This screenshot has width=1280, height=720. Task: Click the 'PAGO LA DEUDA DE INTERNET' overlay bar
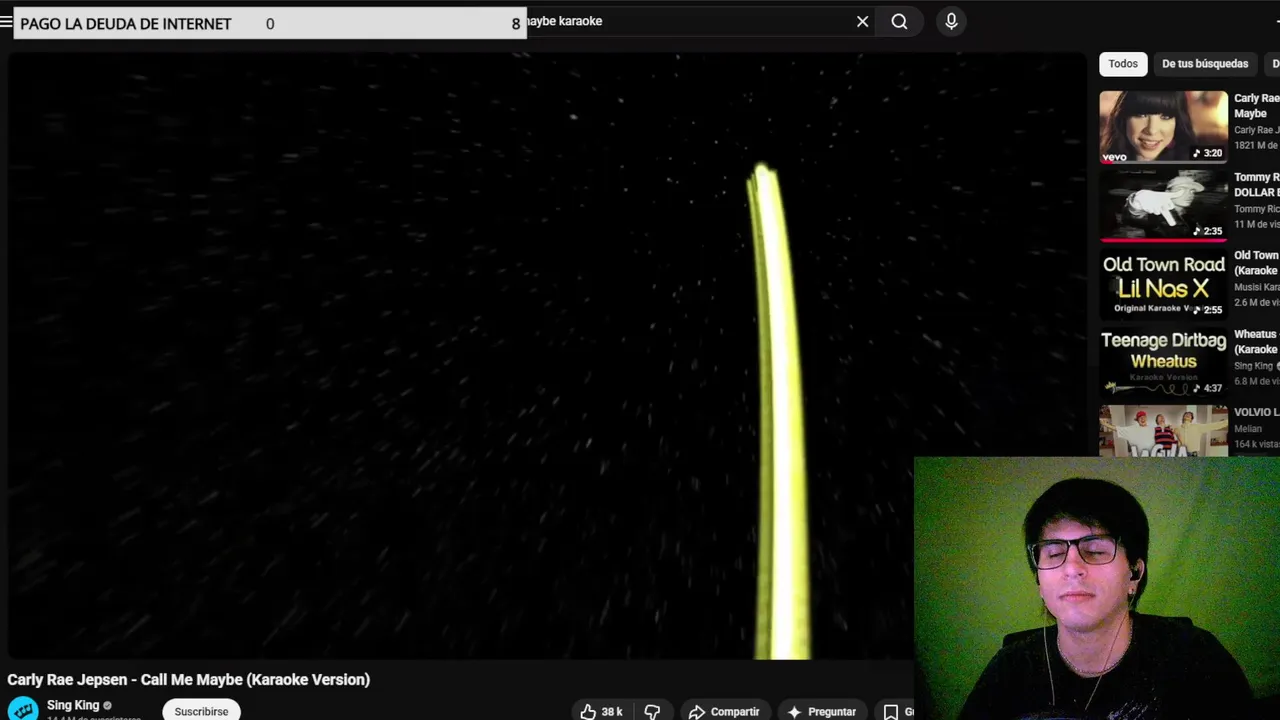click(270, 23)
